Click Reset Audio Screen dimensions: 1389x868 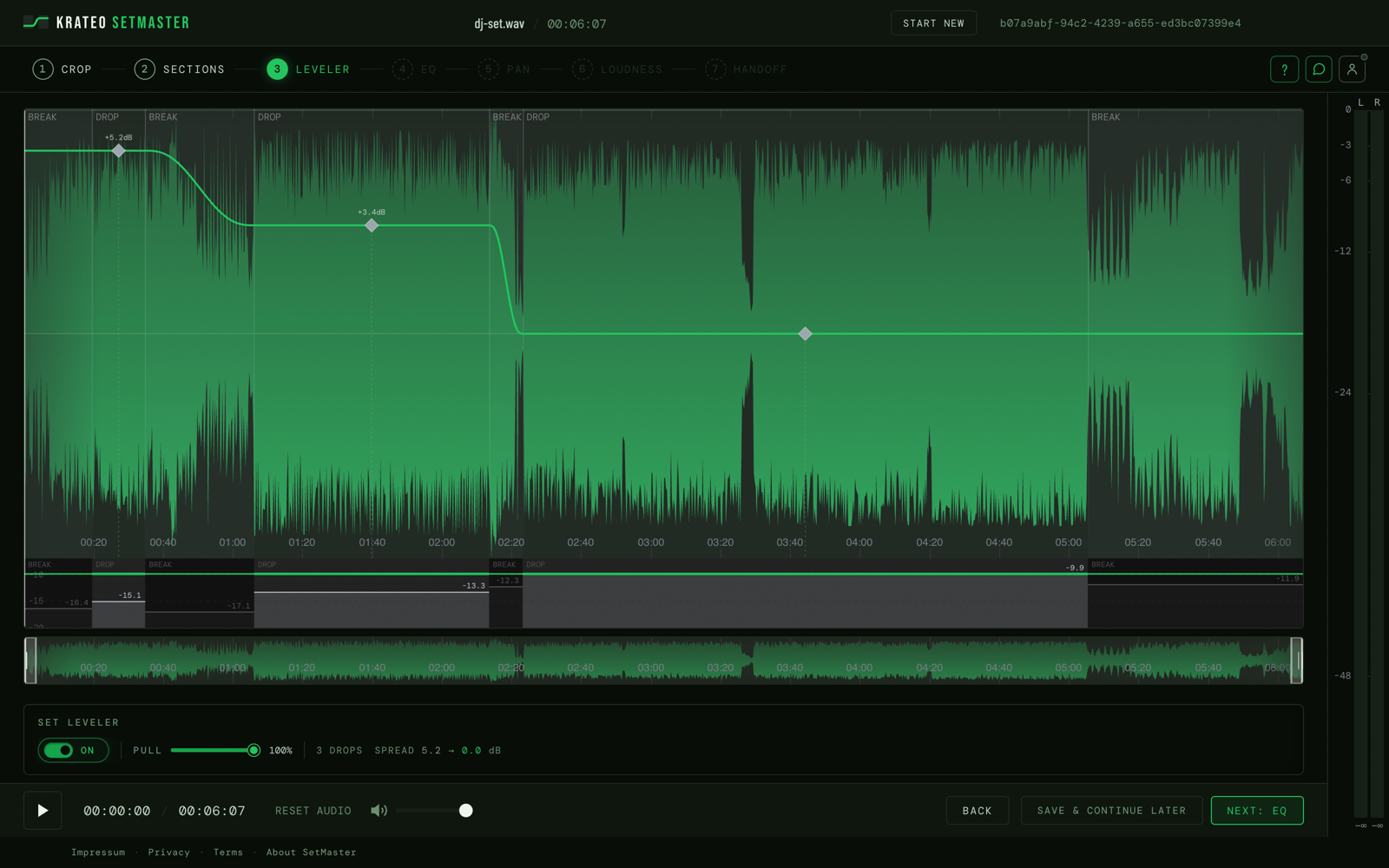pyautogui.click(x=313, y=811)
